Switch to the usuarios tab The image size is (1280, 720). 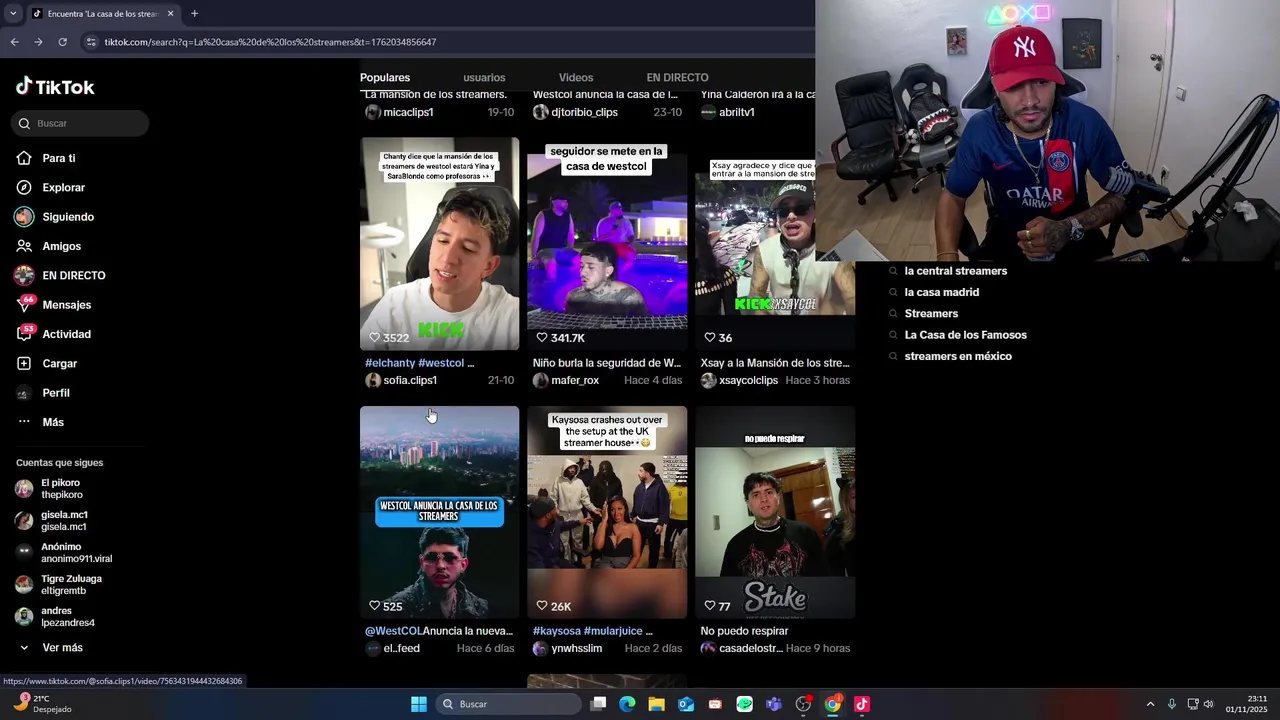[484, 77]
